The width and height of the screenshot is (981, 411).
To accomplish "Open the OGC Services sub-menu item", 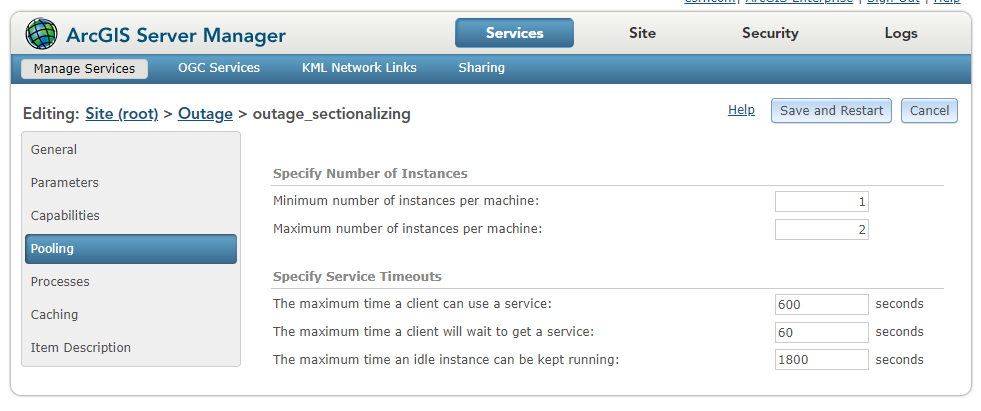I will 219,68.
